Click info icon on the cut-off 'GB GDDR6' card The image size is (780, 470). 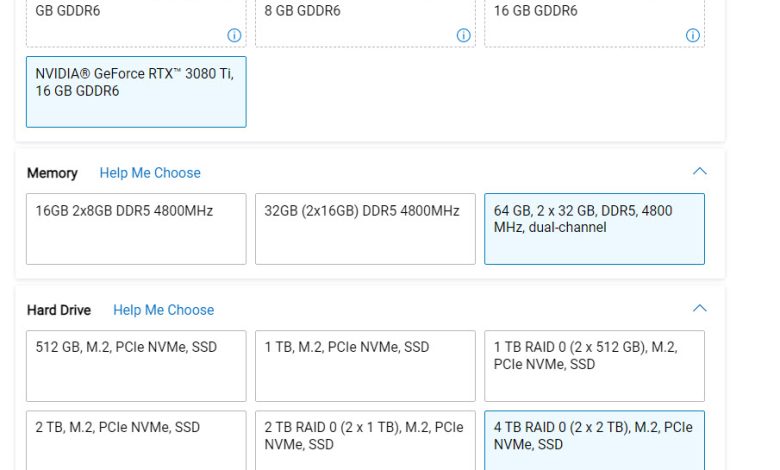pos(234,35)
